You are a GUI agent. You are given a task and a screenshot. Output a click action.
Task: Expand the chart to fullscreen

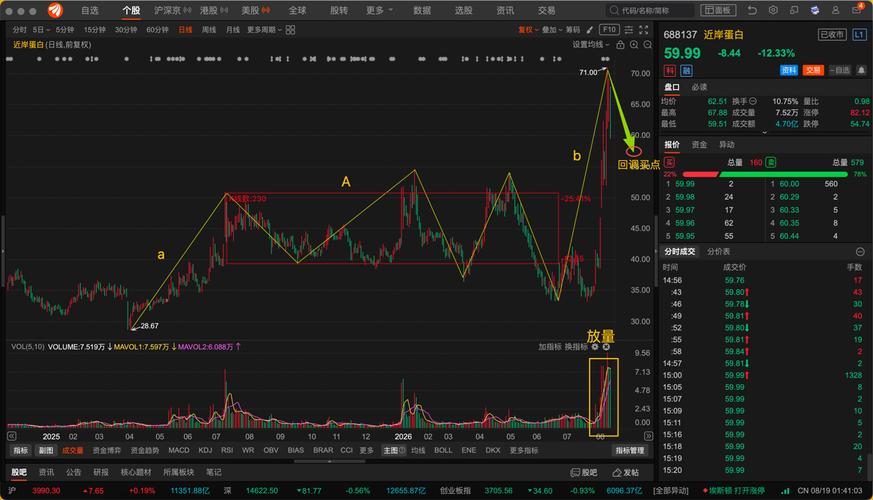coord(644,30)
